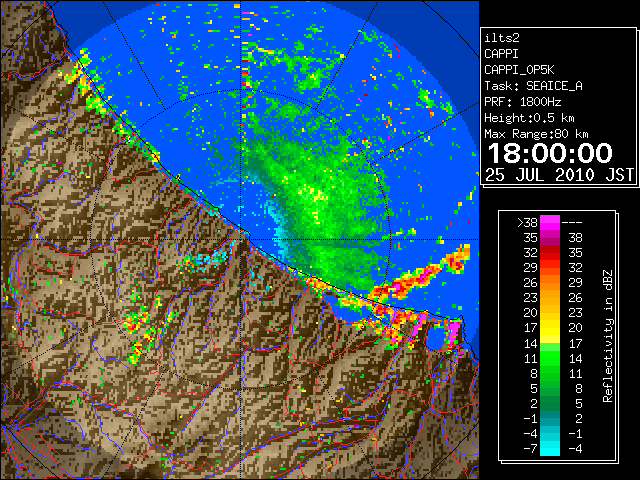
Task: Click the 'ilts2' site label
Action: coord(502,38)
